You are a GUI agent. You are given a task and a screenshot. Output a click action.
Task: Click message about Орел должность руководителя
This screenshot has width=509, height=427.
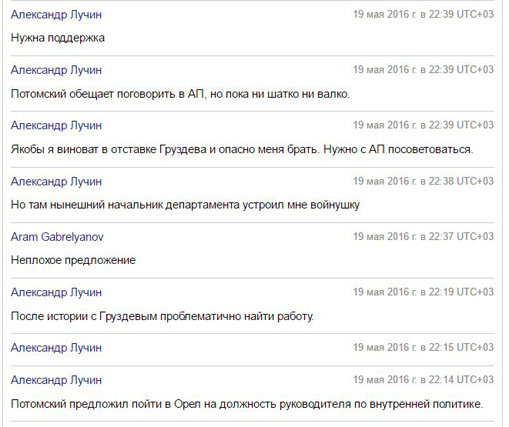coord(247,404)
